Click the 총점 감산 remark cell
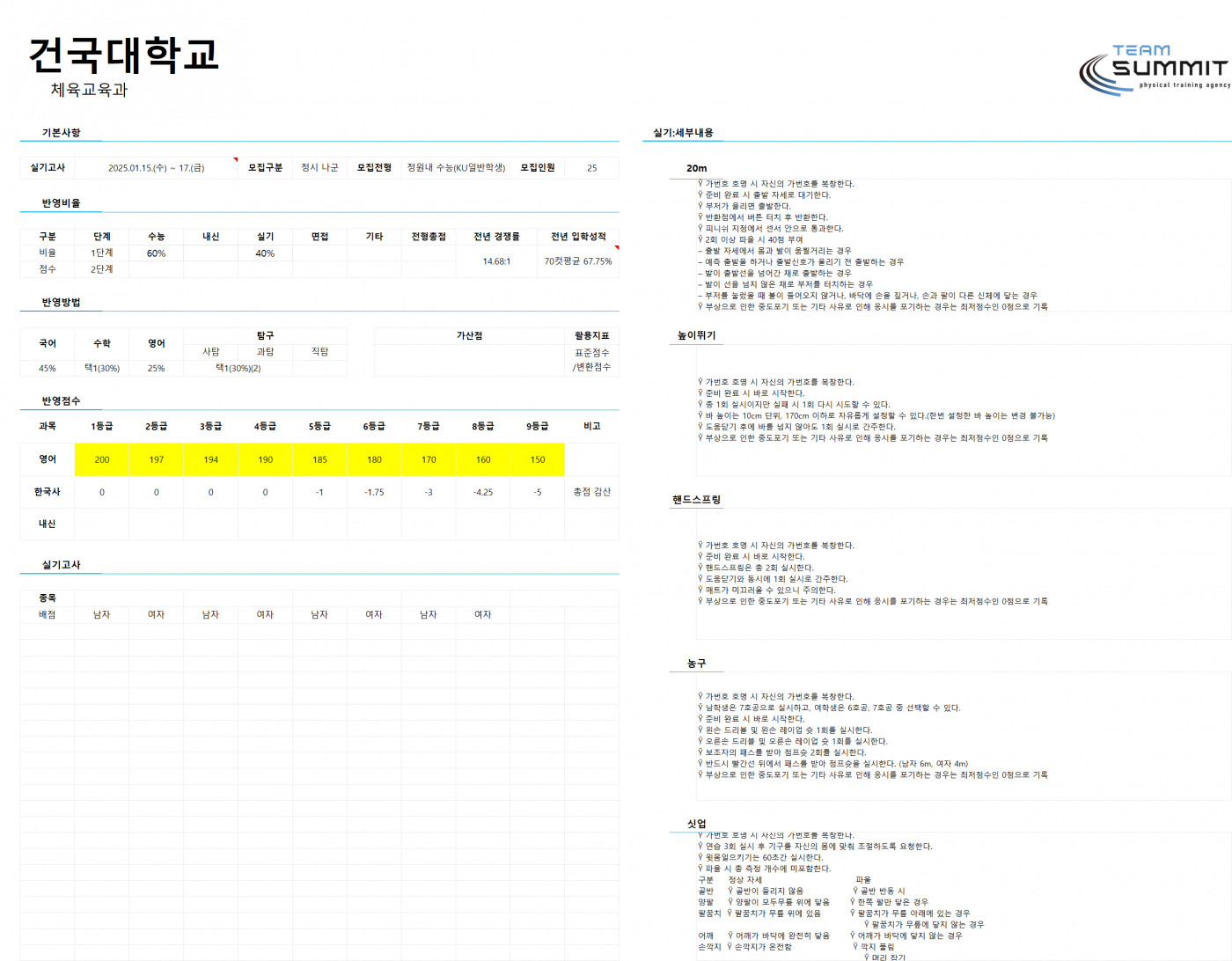Viewport: 1232px width, 961px height. coord(591,492)
